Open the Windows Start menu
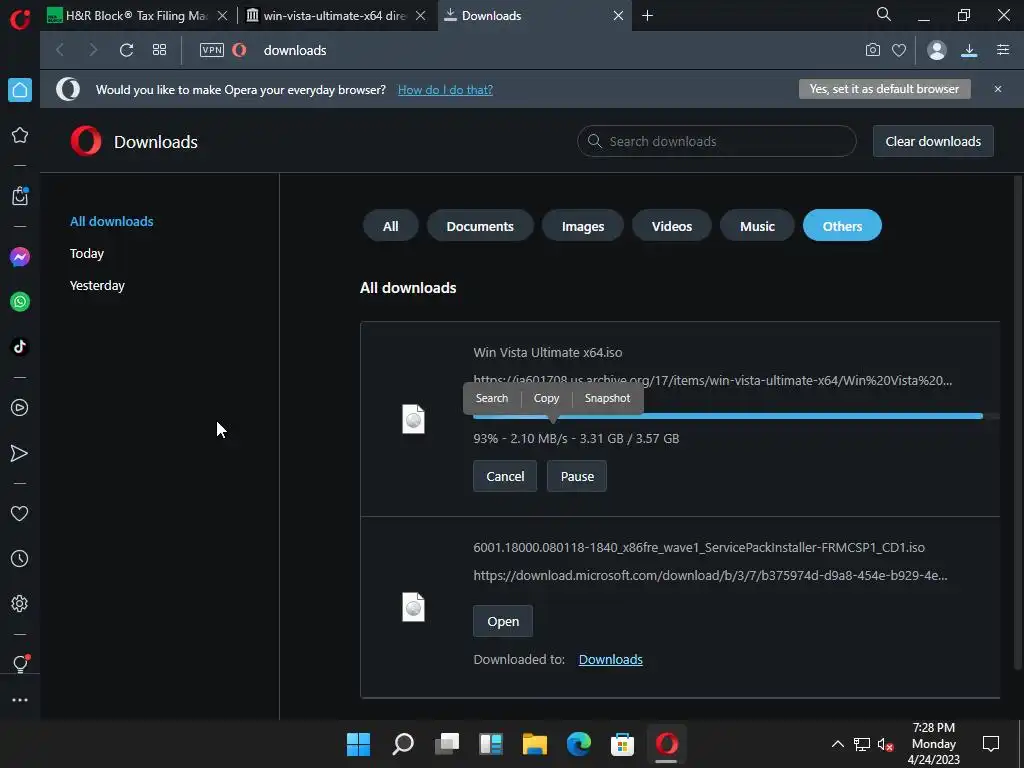 pyautogui.click(x=359, y=744)
